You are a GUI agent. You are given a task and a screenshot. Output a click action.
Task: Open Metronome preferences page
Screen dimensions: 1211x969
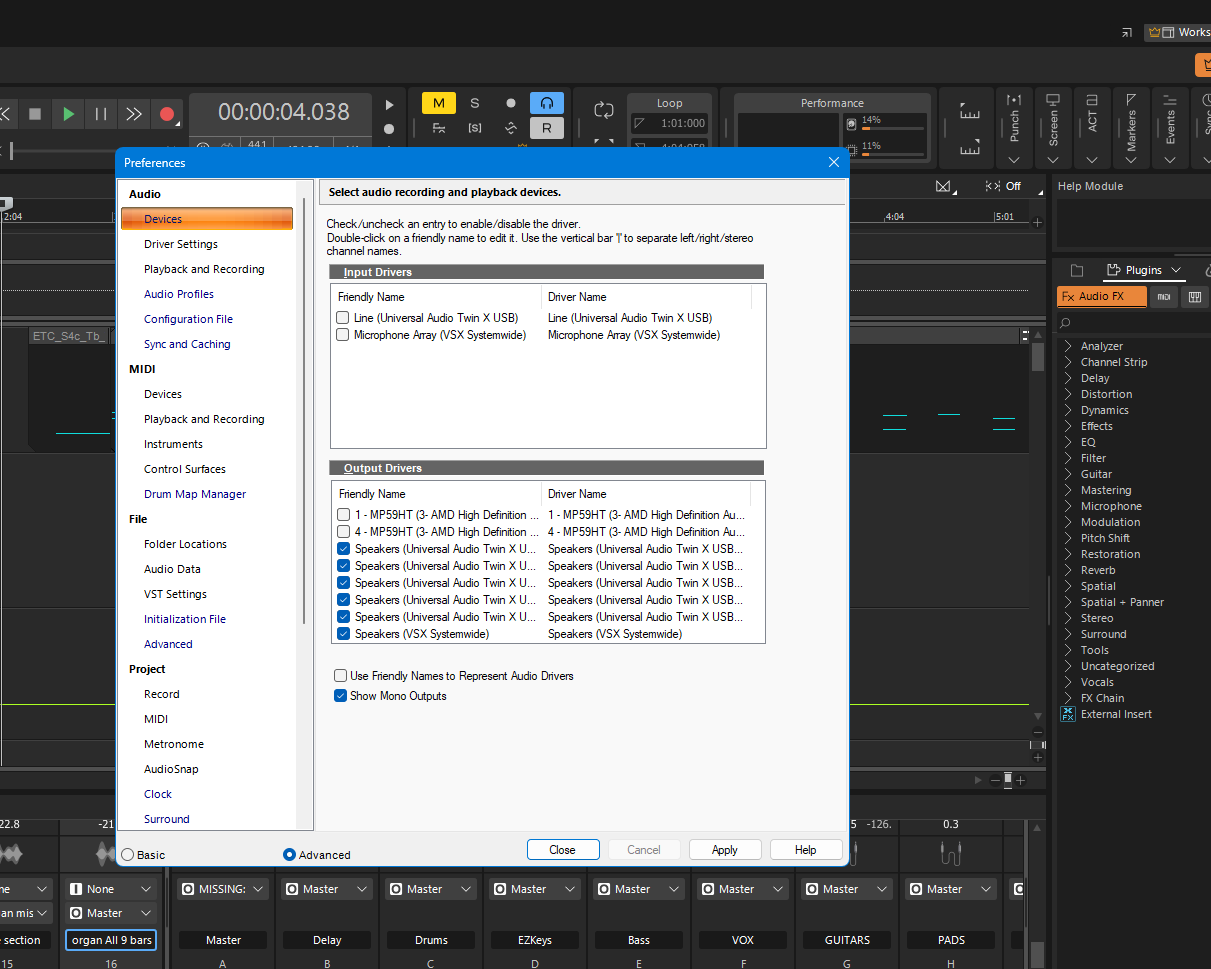point(174,744)
